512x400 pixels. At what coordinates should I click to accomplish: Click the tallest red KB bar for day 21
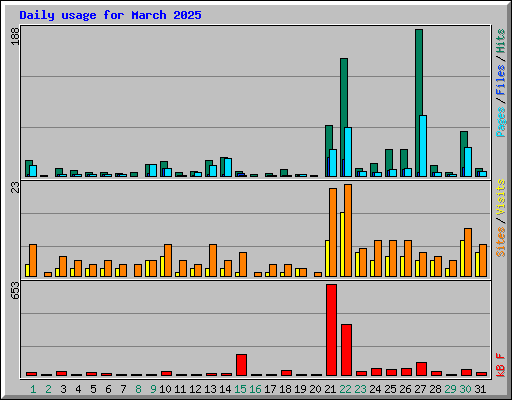click(331, 330)
